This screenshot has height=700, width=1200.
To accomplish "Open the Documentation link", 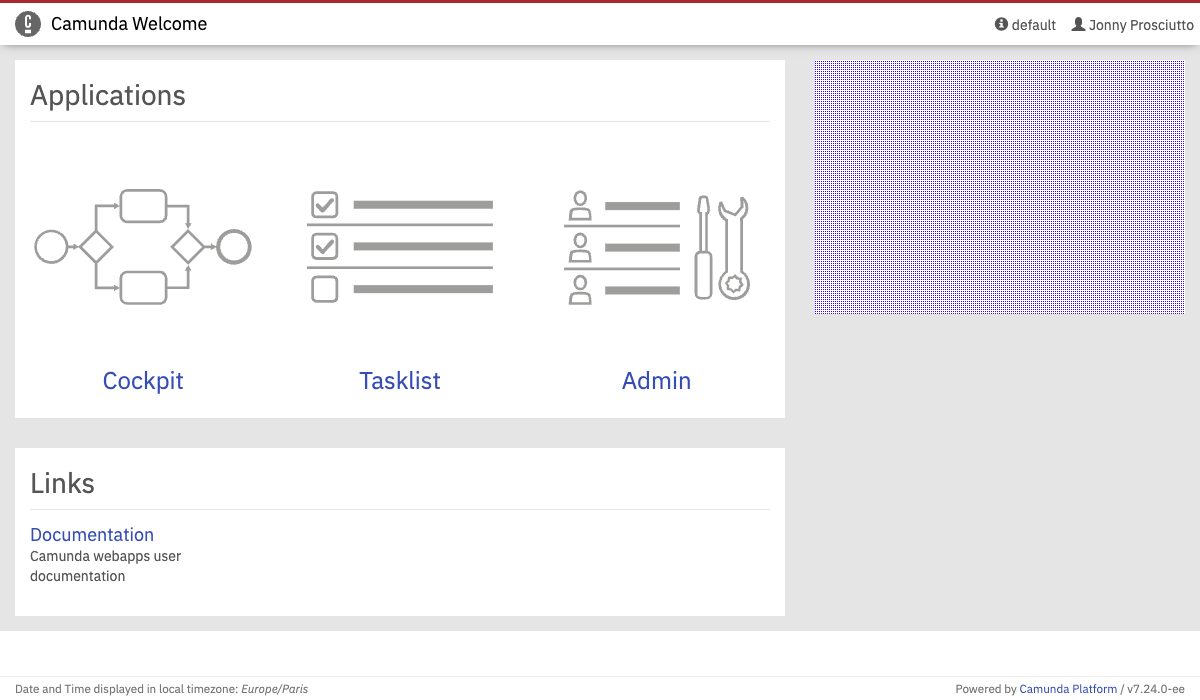I will tap(92, 535).
